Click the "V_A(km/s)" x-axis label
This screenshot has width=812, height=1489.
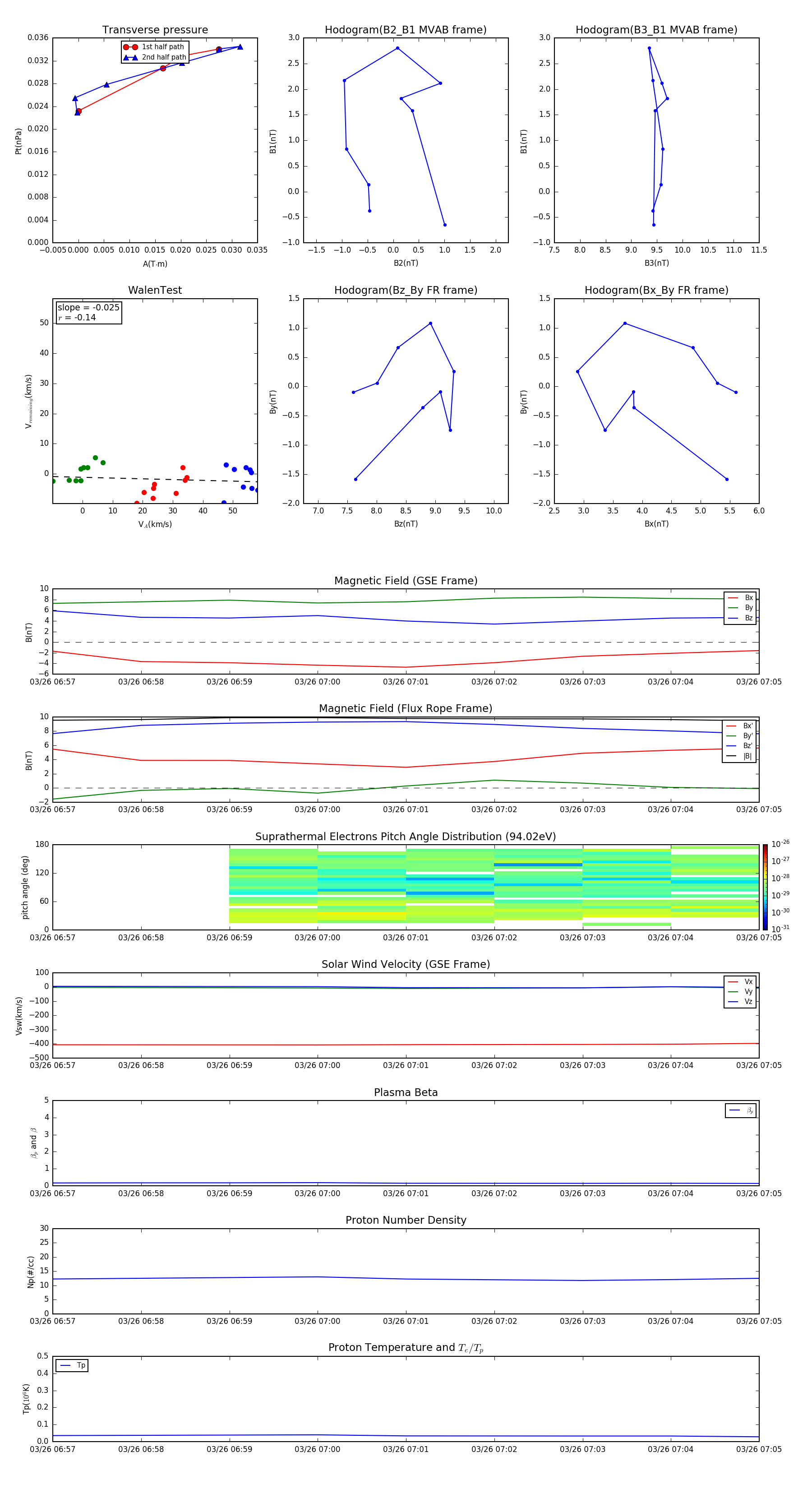(x=155, y=524)
